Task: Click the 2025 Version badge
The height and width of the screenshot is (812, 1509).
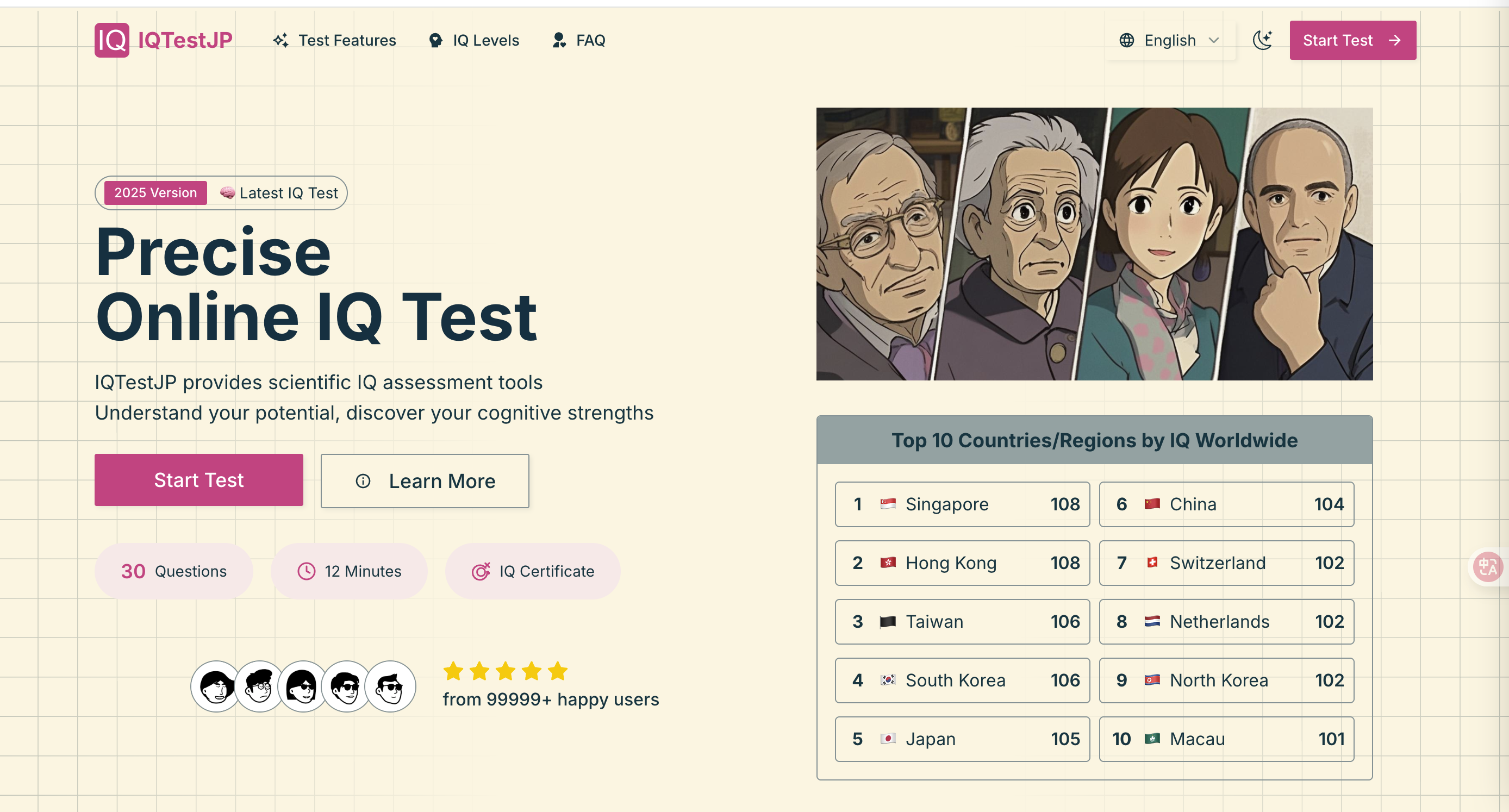Action: coord(155,193)
